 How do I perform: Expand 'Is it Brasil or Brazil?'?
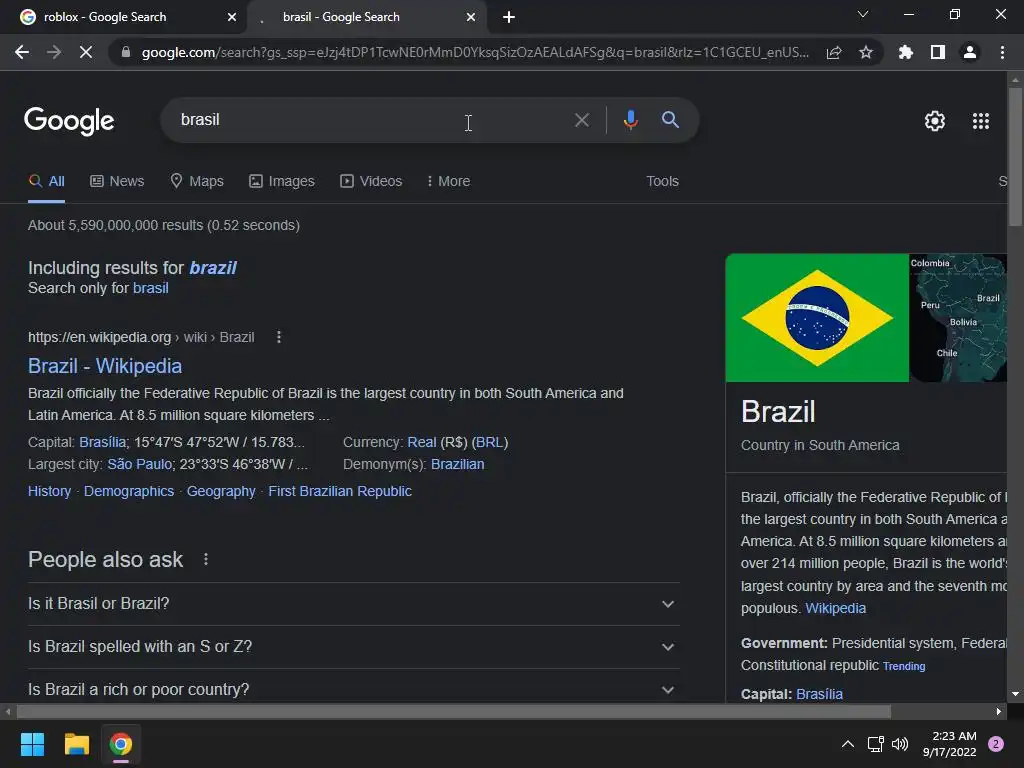click(353, 603)
